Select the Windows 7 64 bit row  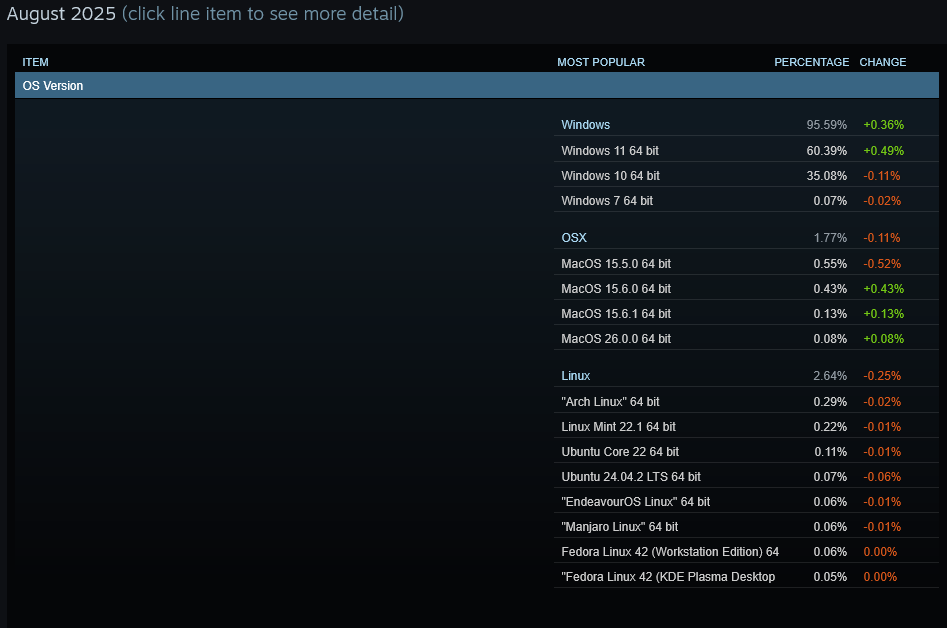pyautogui.click(x=746, y=200)
